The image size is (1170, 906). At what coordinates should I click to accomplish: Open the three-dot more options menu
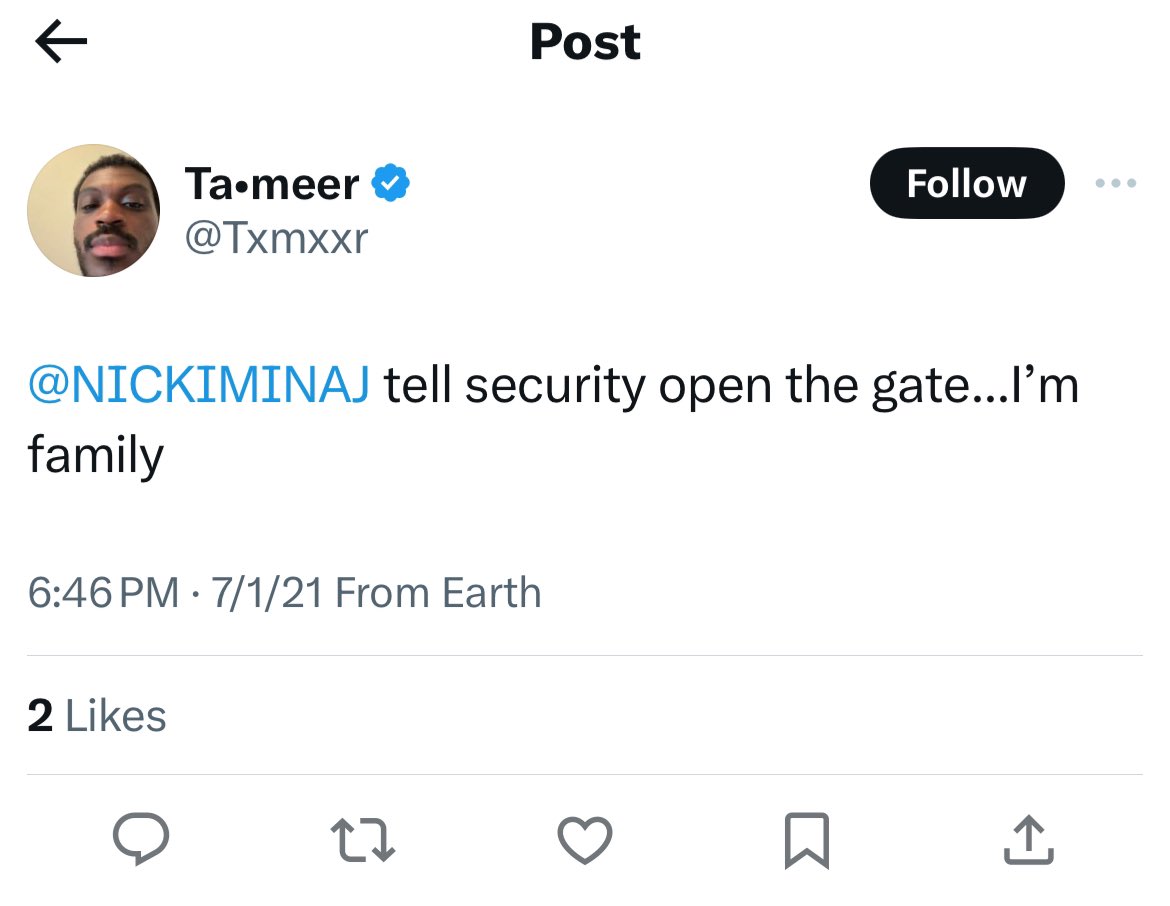pos(1116,183)
